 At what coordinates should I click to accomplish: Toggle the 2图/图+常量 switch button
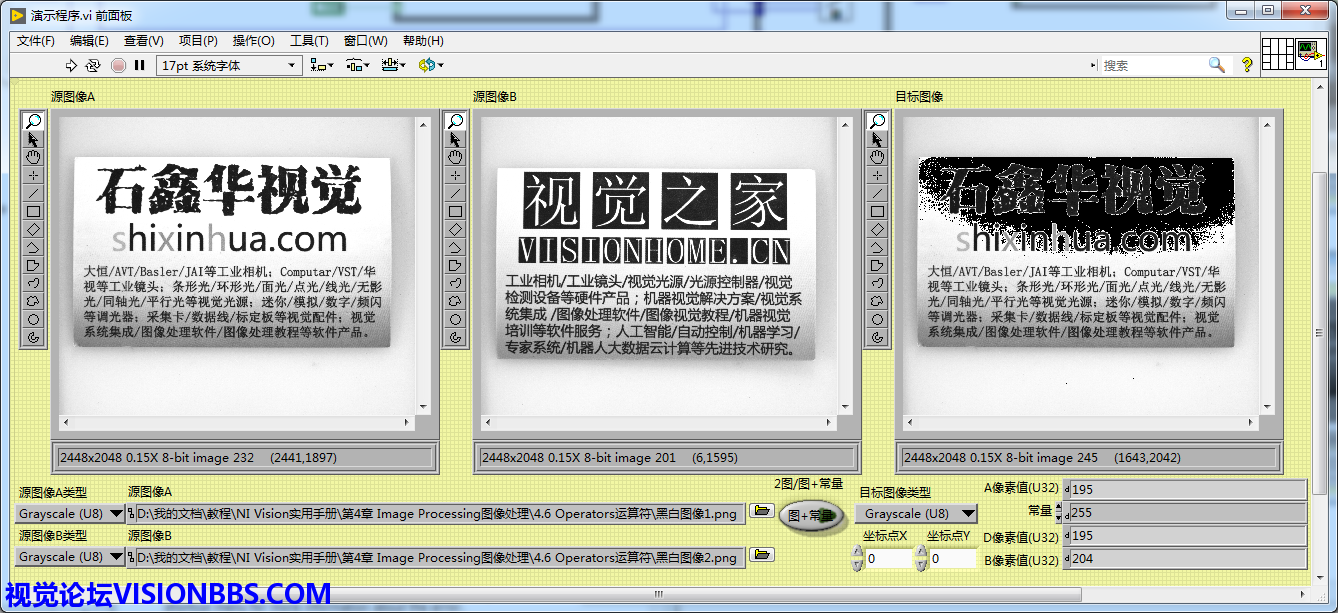tap(808, 516)
